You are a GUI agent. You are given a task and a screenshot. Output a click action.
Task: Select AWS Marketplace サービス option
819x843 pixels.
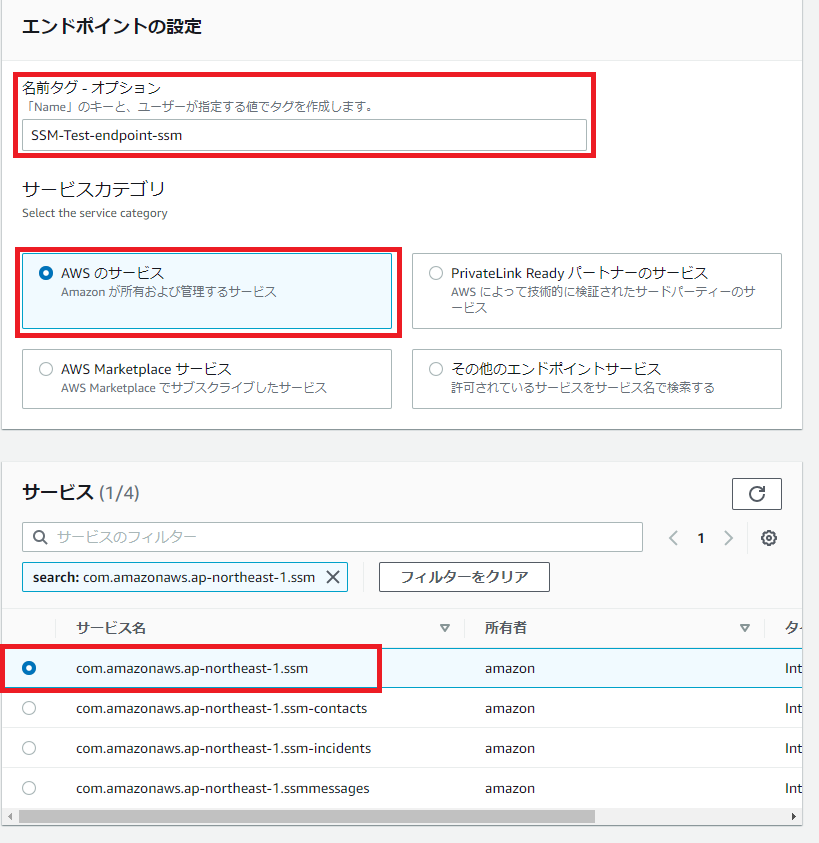tap(45, 368)
